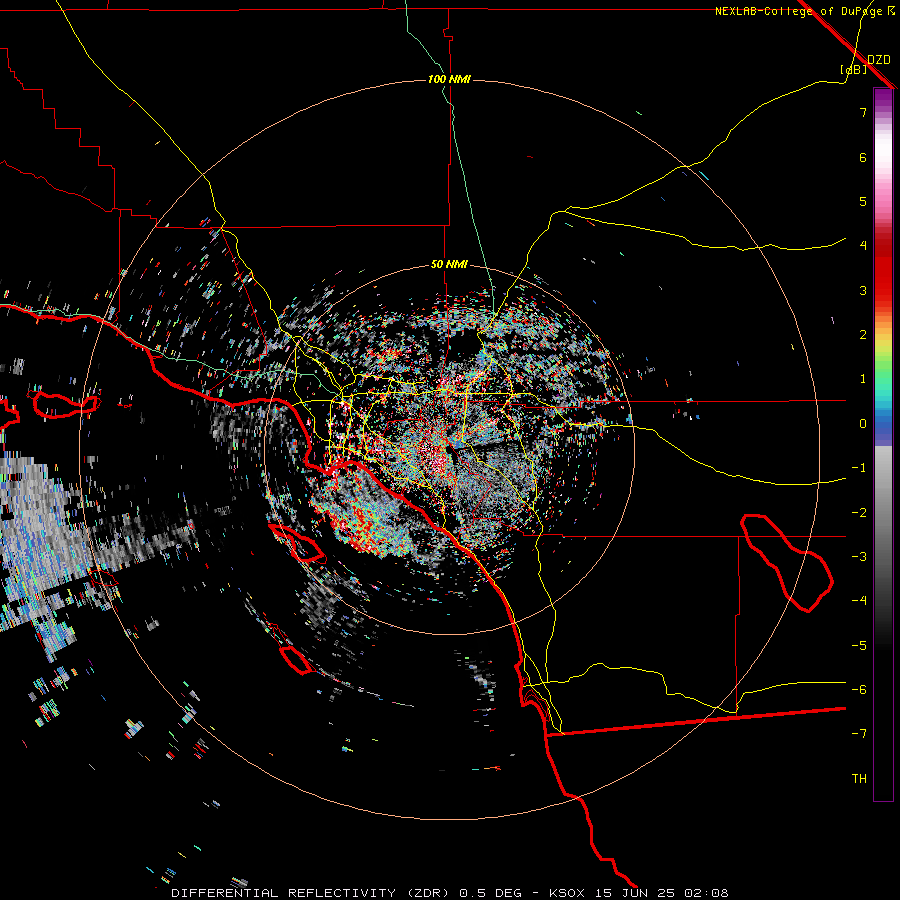This screenshot has width=900, height=900.
Task: Click the 6 value on color scale
Action: (x=863, y=157)
